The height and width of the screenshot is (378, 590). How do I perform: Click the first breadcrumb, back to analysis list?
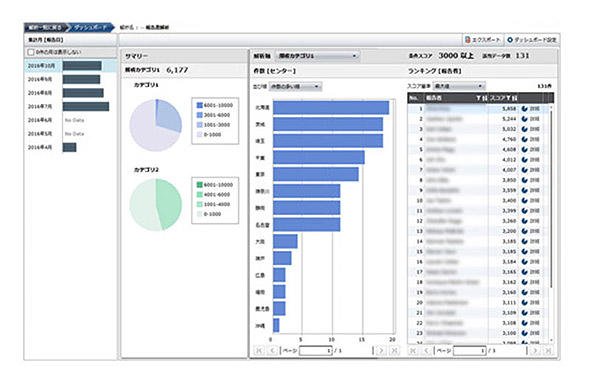[x=46, y=27]
